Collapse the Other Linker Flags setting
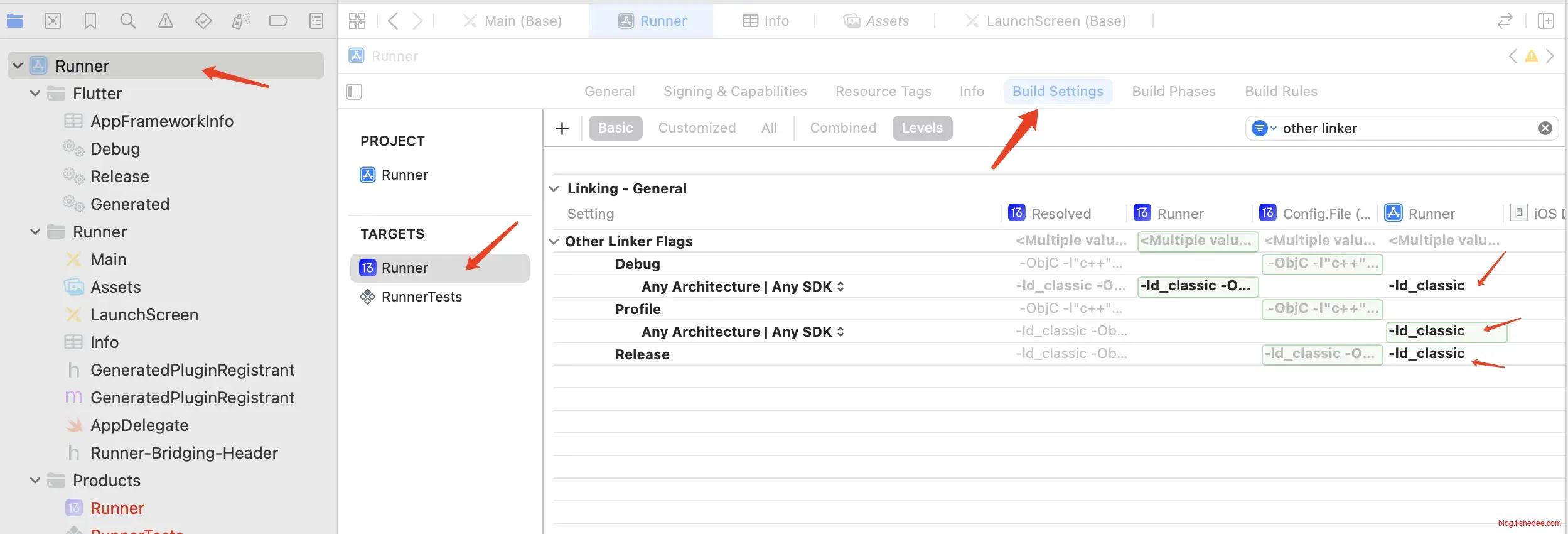This screenshot has height=534, width=1568. coord(554,242)
